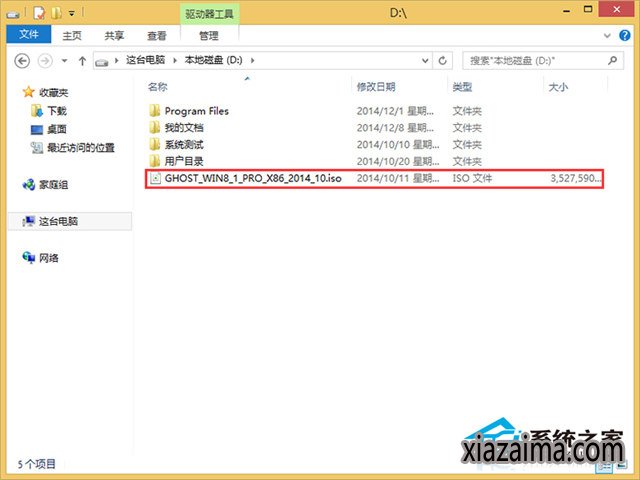Expand the chevron before 这台电脑 in path
640x480 pixels.
point(117,60)
